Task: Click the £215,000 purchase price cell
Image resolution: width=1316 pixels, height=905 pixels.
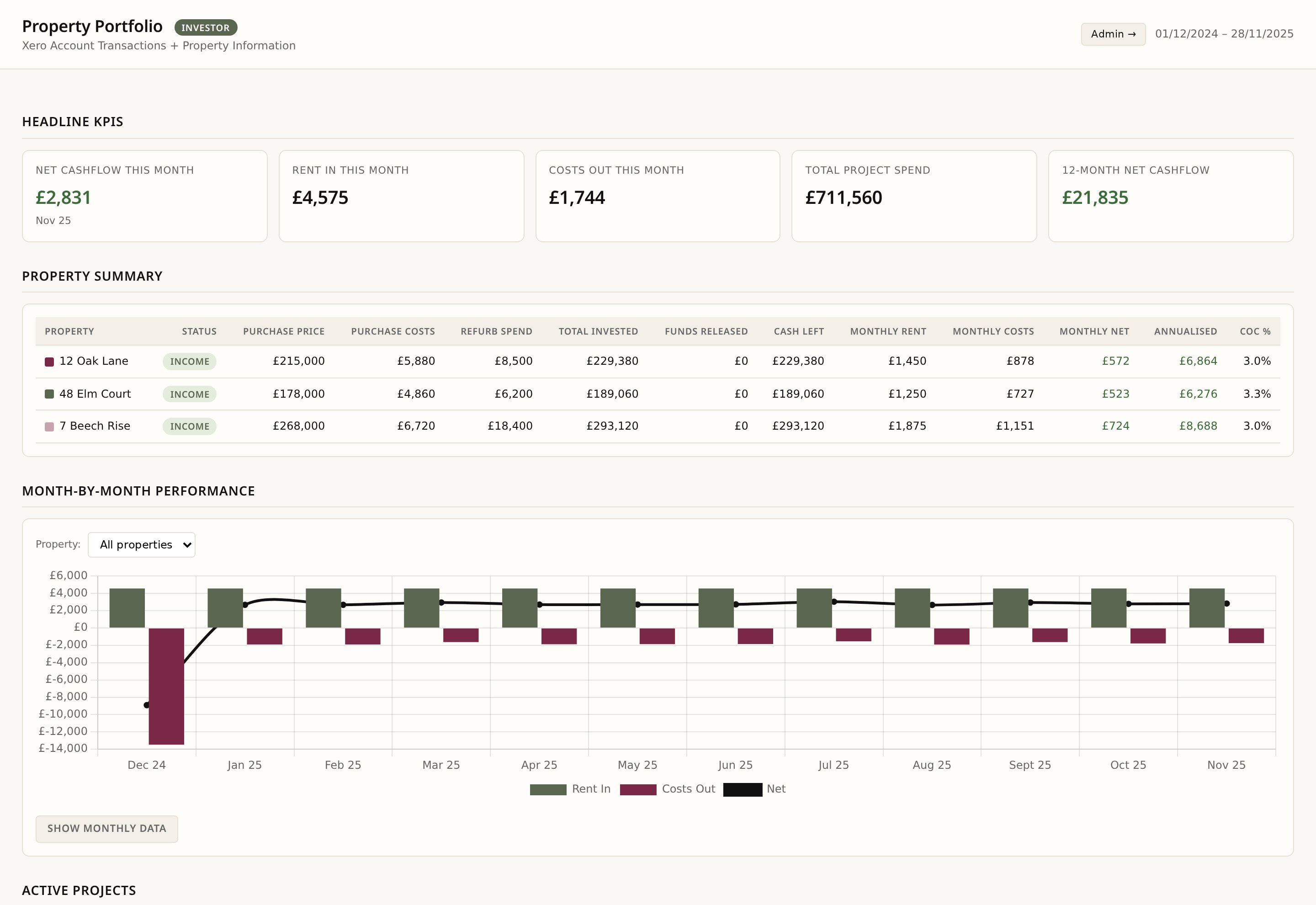Action: click(299, 361)
